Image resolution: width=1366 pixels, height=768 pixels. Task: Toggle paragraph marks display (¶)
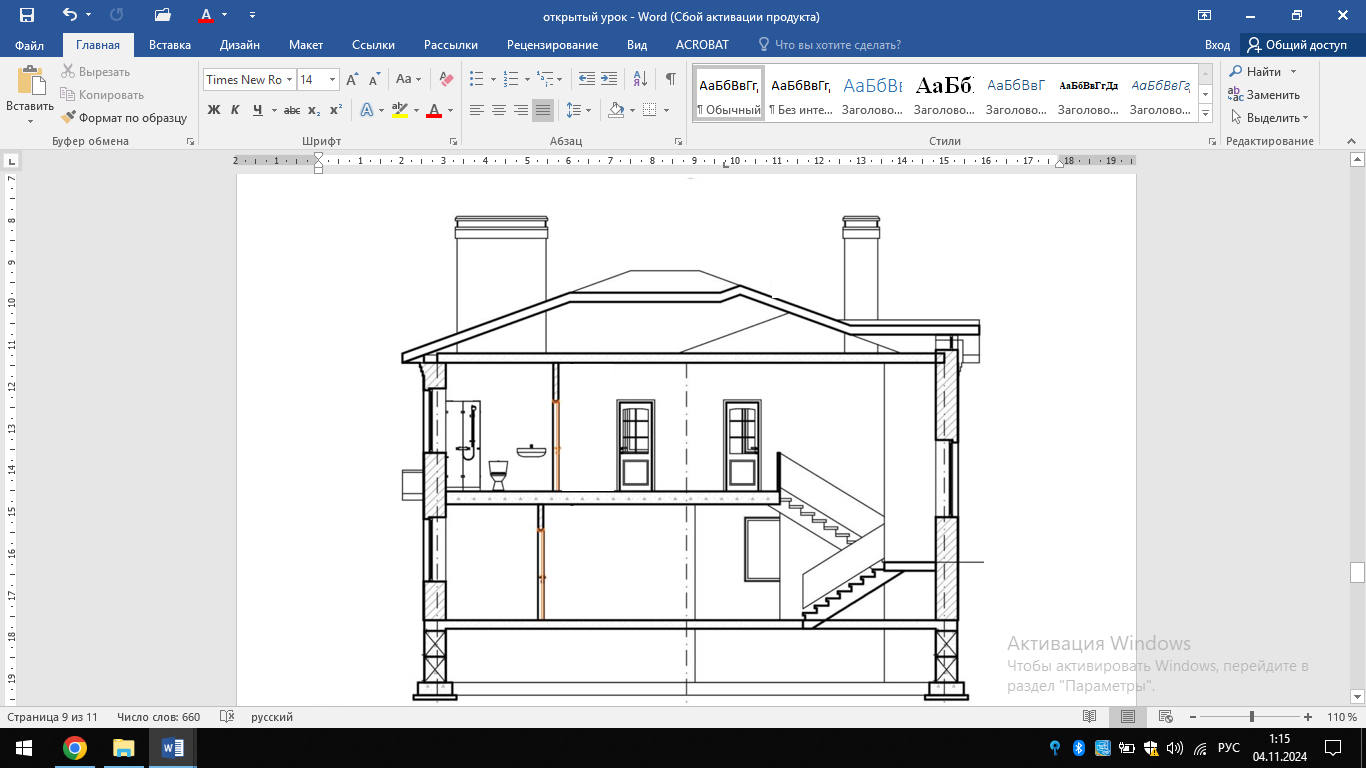pos(670,79)
